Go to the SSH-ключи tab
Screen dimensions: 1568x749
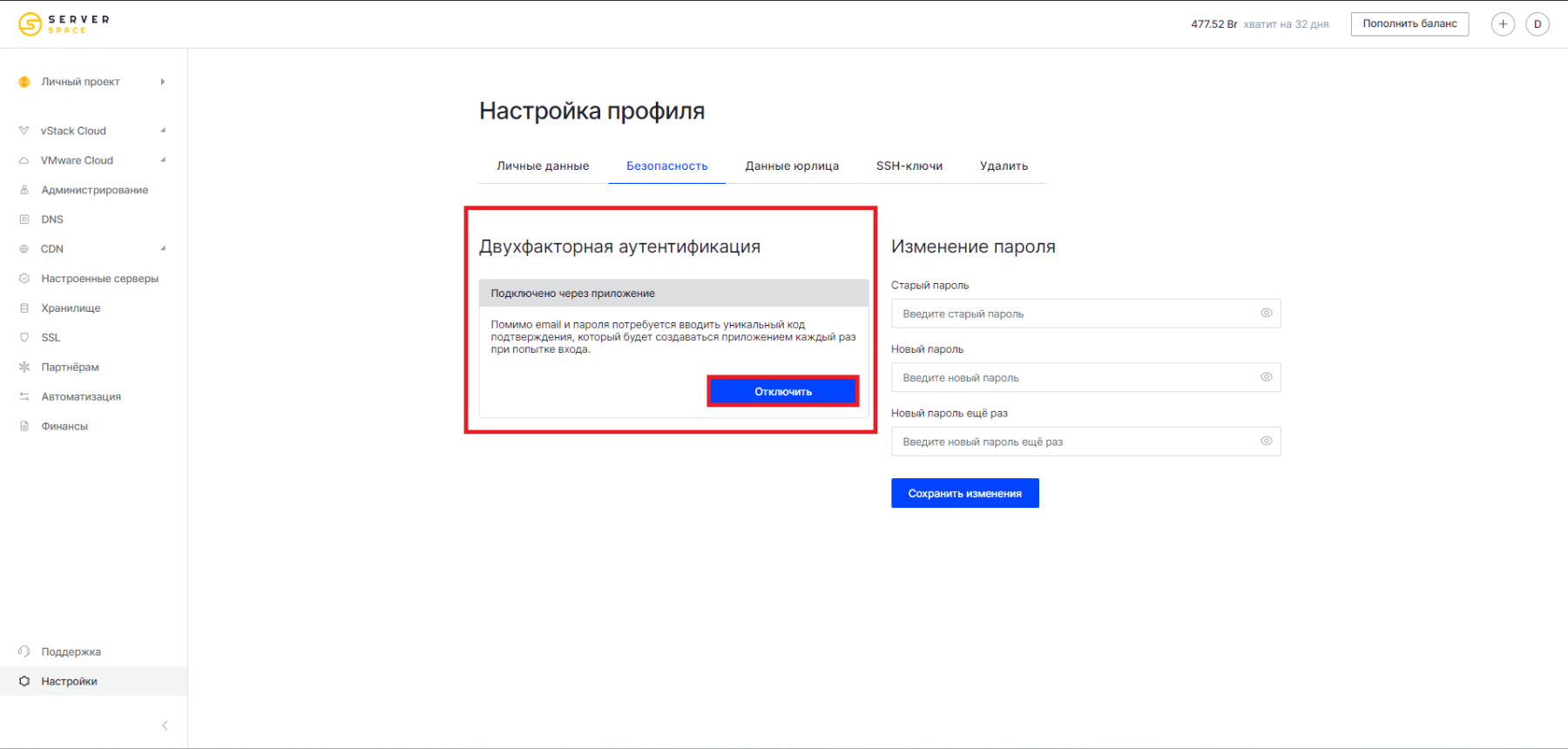coord(909,165)
